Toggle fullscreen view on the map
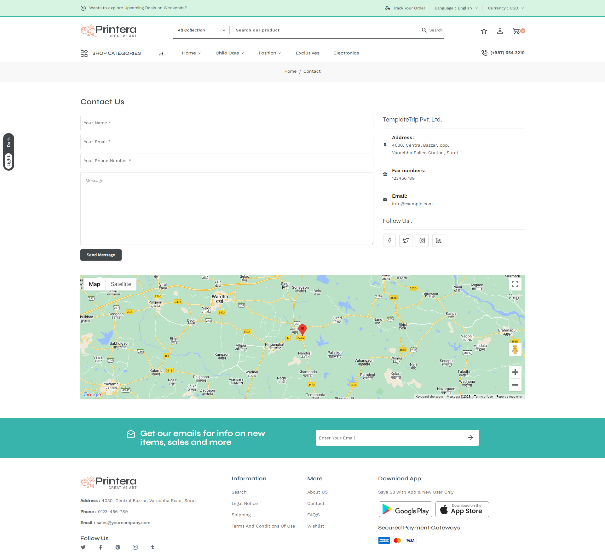Screen dimensions: 605x555 click(x=515, y=284)
